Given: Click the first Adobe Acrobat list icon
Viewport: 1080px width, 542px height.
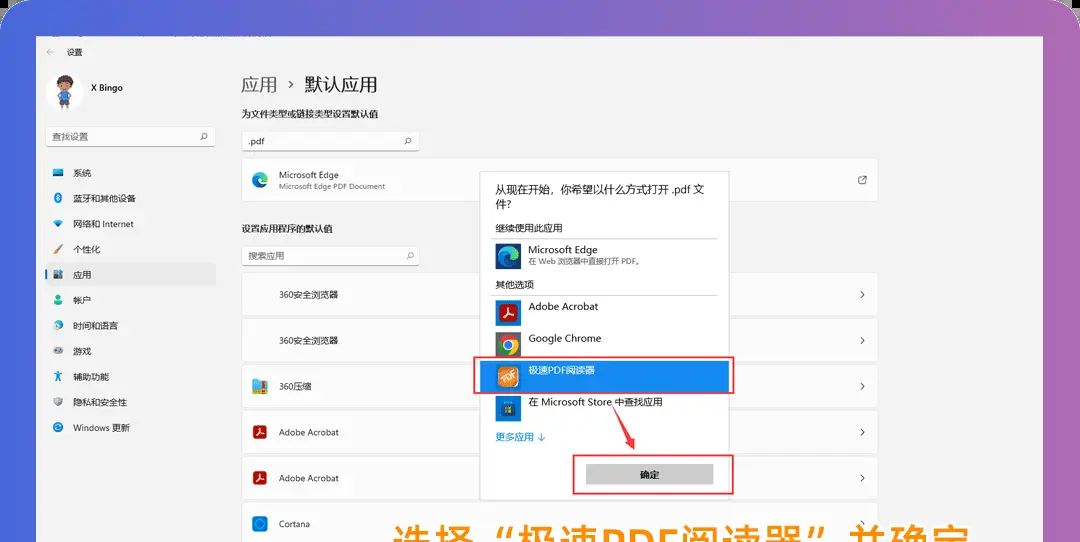Looking at the screenshot, I should coord(260,432).
